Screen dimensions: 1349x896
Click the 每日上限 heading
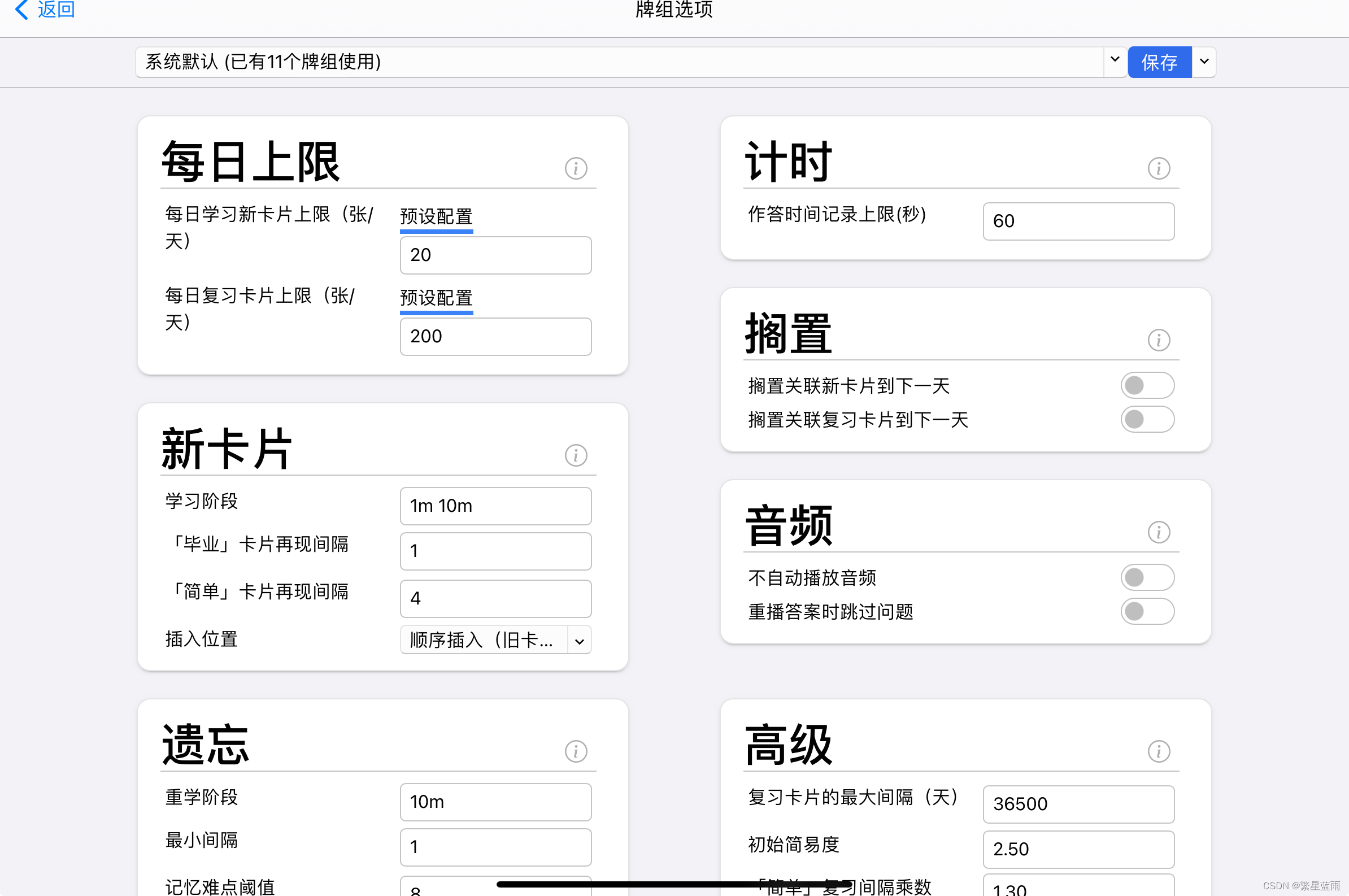pos(251,162)
